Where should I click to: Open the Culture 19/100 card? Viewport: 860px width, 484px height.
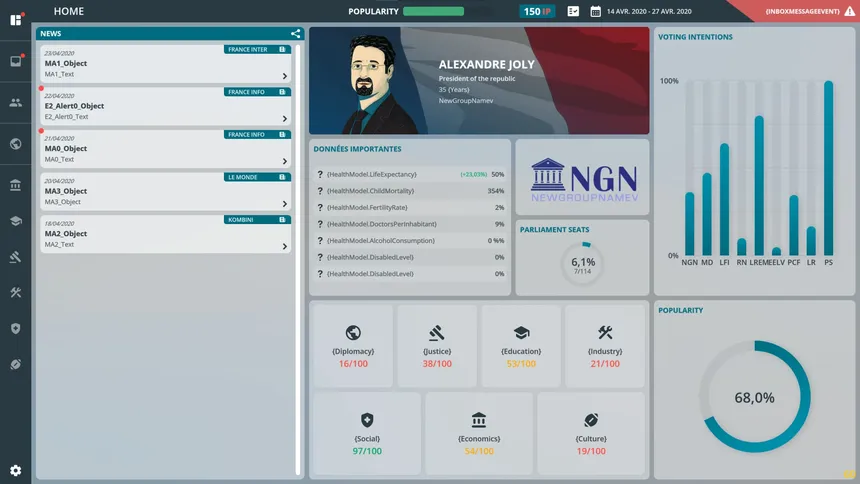(x=591, y=434)
